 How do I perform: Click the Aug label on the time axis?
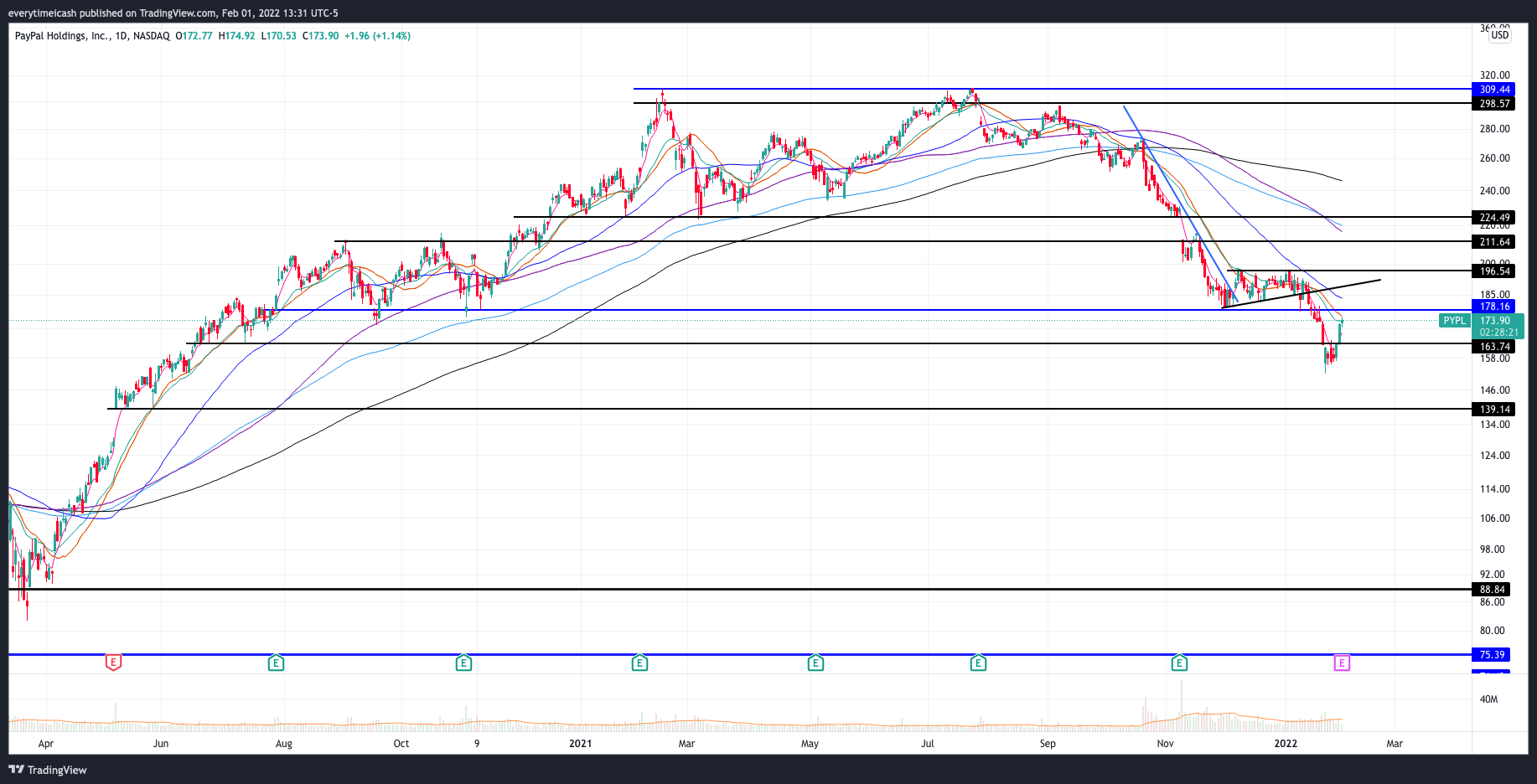click(284, 744)
